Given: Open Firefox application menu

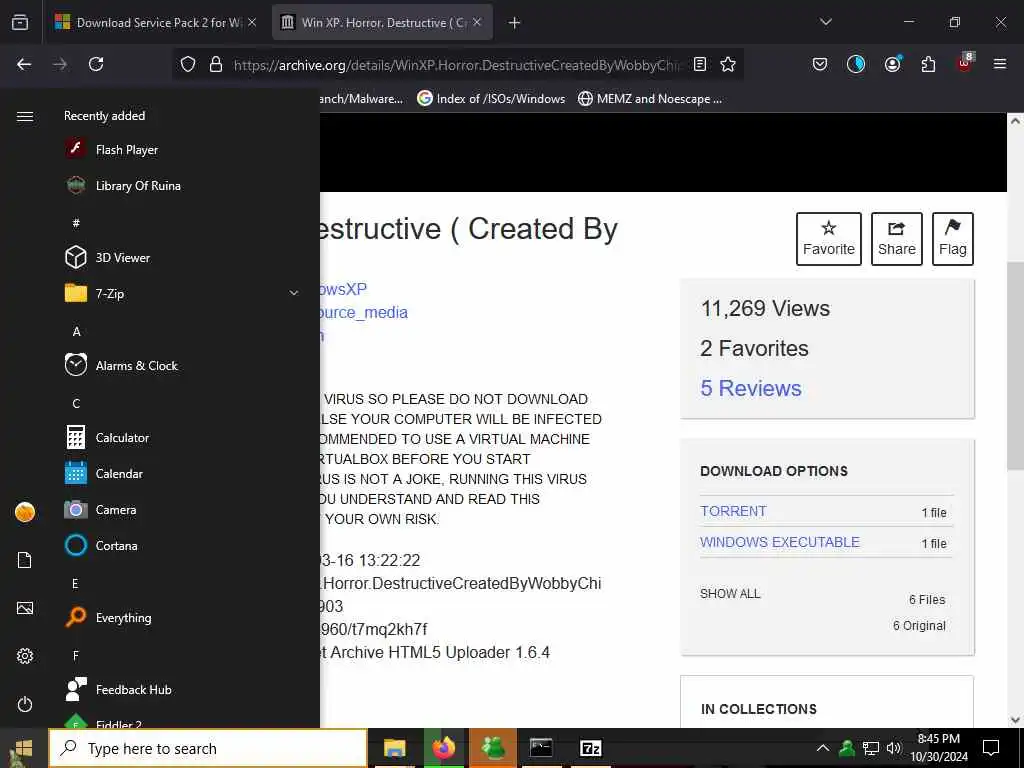Looking at the screenshot, I should point(999,64).
